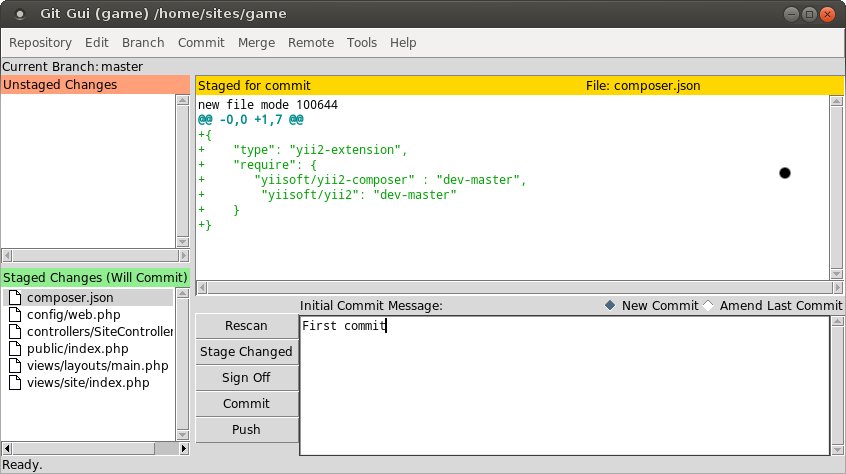Click the file icon for views/site/index.php

pyautogui.click(x=15, y=383)
